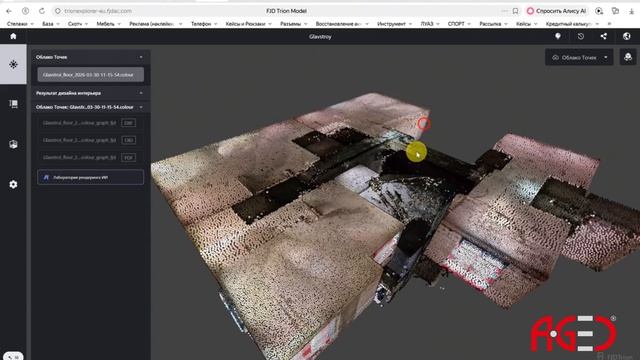Click the PDF format tag button

[128, 157]
